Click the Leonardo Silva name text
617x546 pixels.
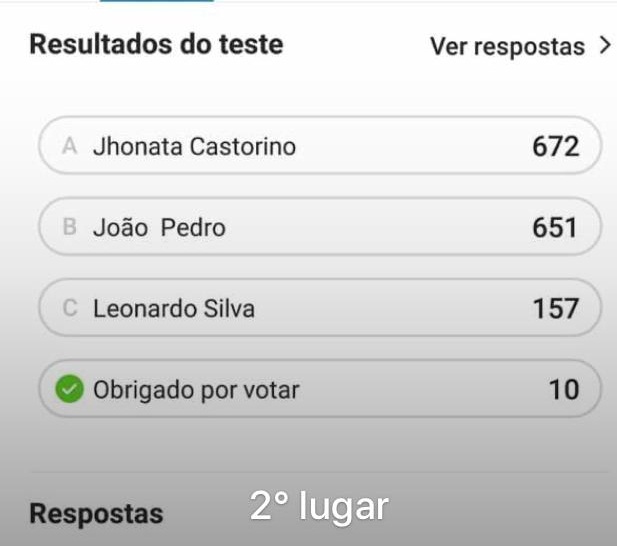pos(174,308)
